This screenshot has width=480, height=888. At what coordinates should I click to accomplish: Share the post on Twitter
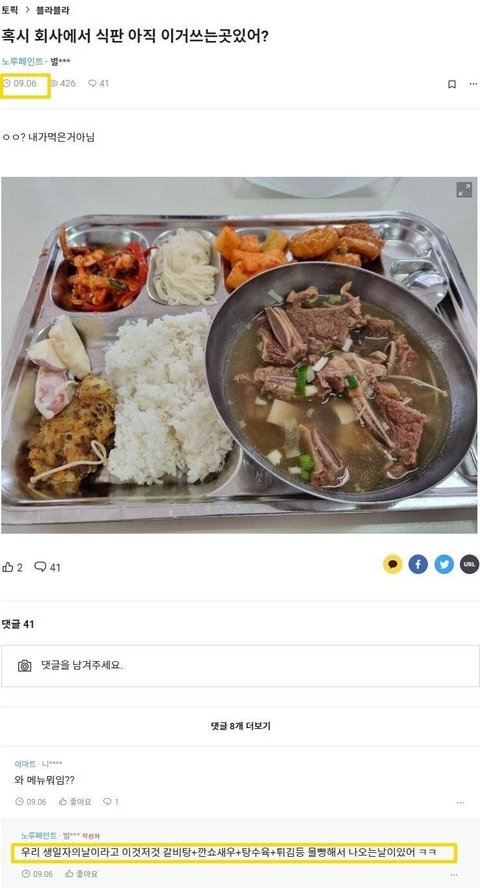pyautogui.click(x=444, y=564)
